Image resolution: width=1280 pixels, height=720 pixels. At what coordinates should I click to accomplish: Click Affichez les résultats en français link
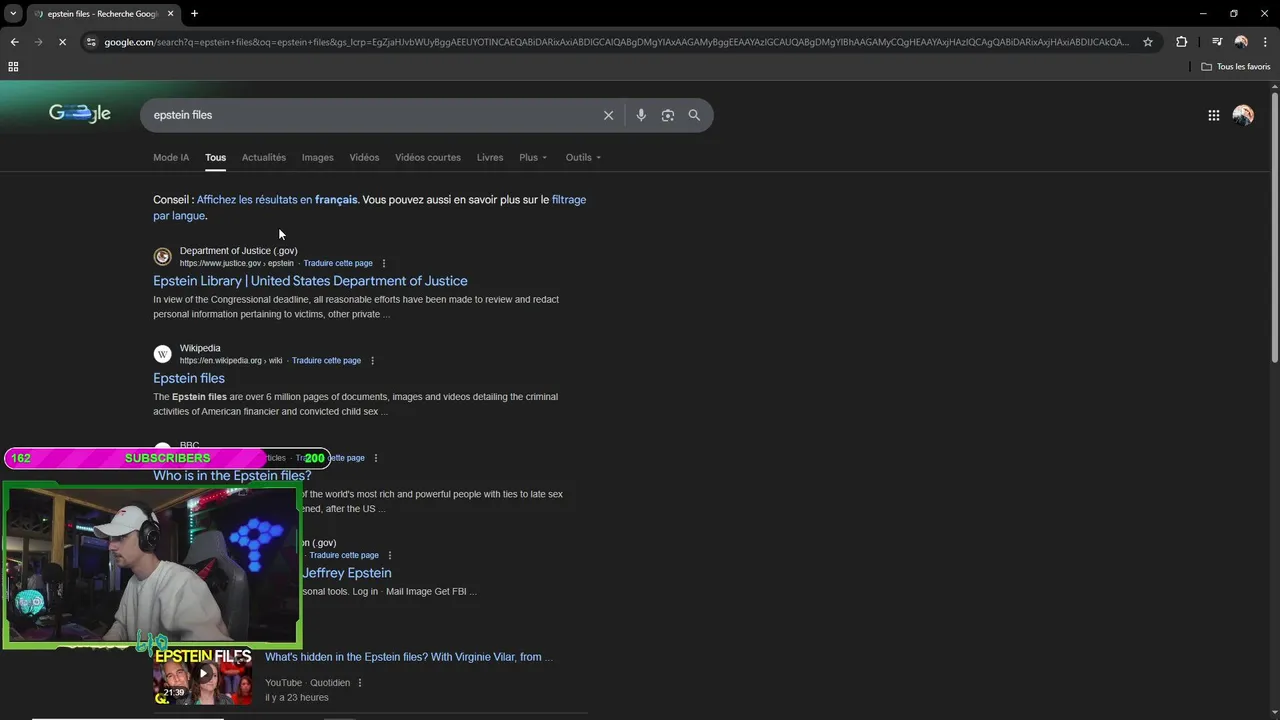(277, 200)
